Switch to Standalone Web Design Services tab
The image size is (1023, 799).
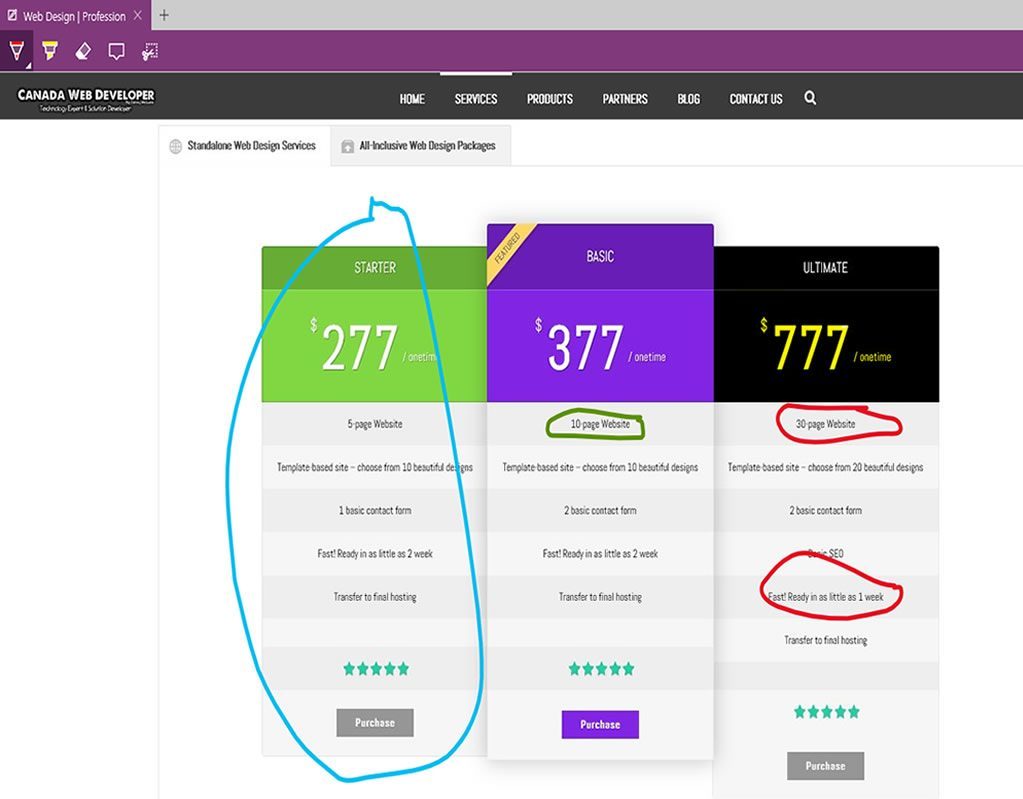pyautogui.click(x=245, y=145)
